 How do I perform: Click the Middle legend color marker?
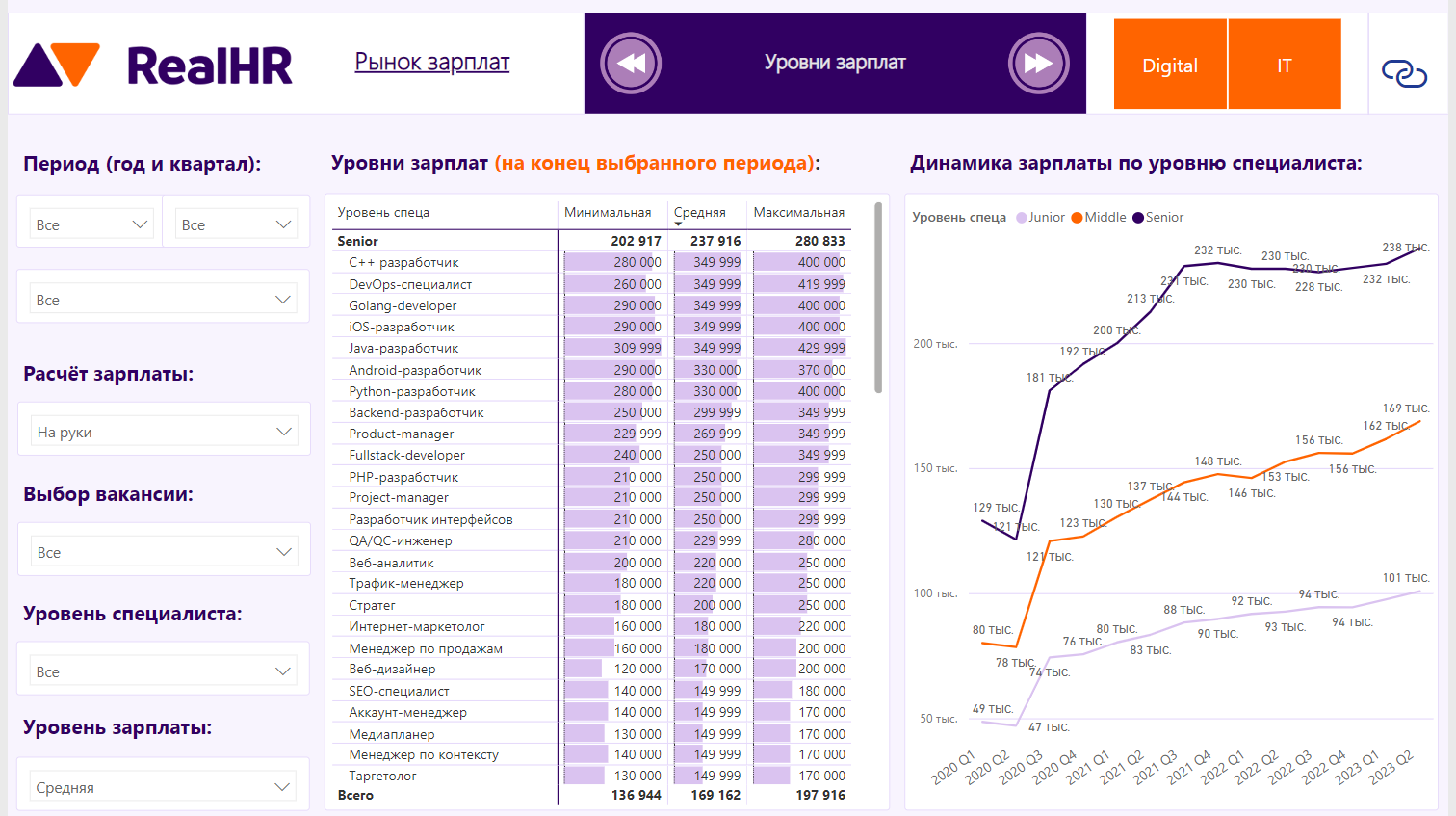pos(1077,218)
